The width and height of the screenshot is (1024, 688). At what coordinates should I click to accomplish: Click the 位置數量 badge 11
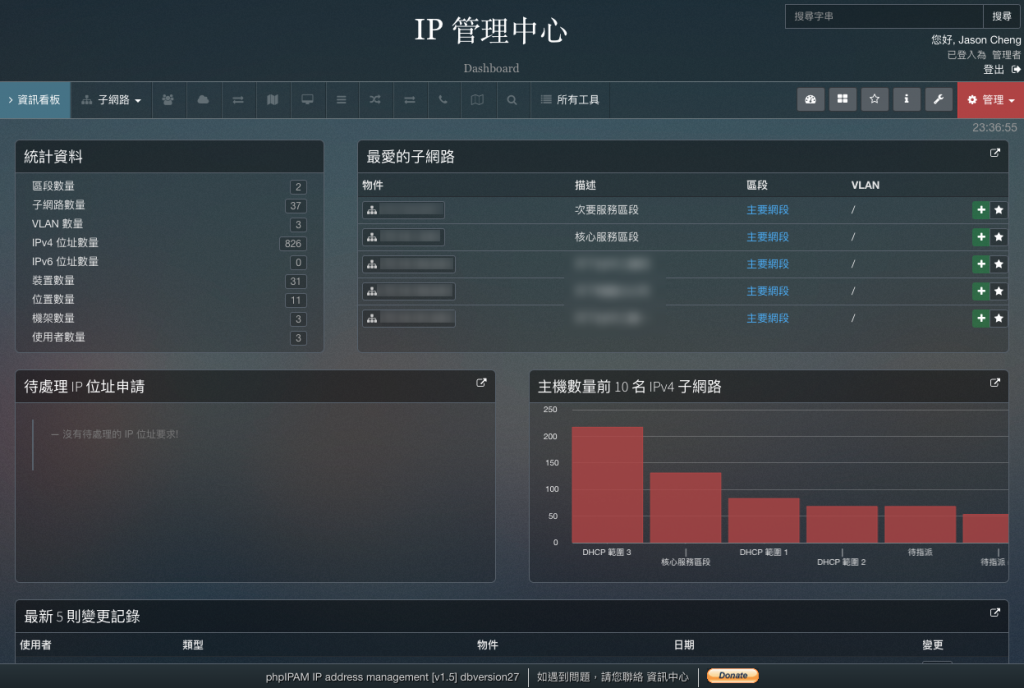click(x=295, y=300)
